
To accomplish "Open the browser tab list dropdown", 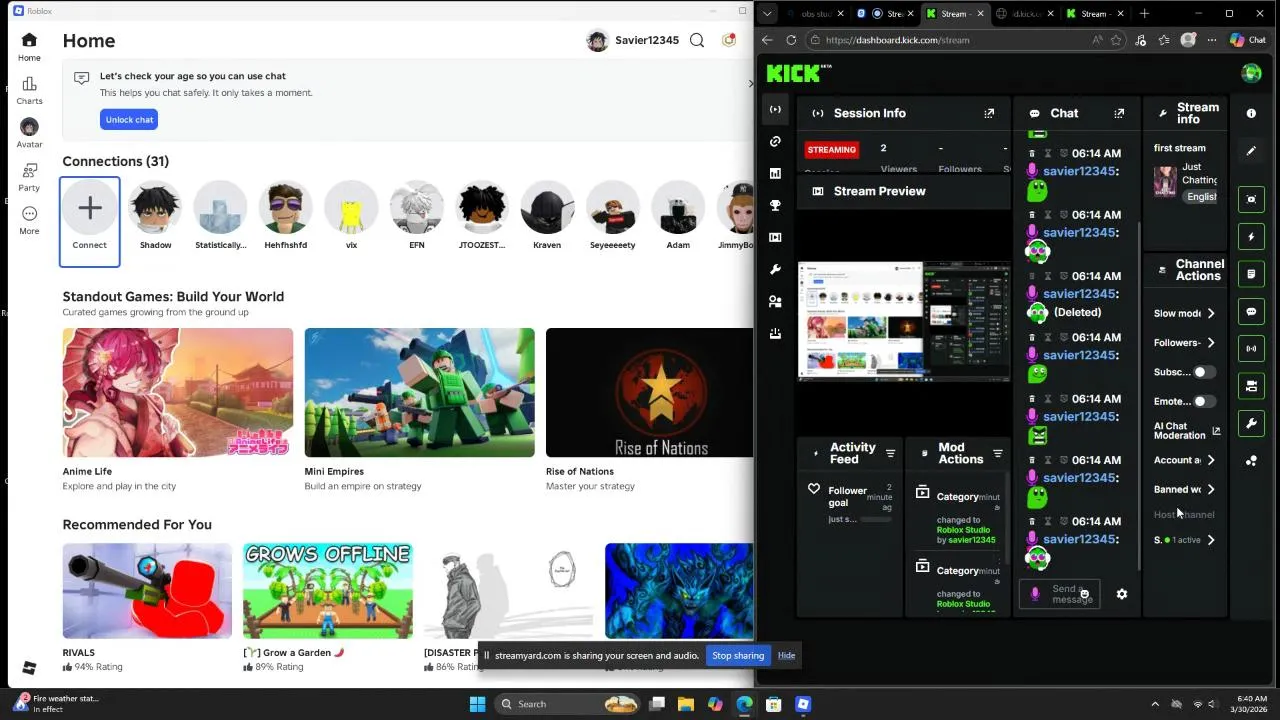I will 768,14.
